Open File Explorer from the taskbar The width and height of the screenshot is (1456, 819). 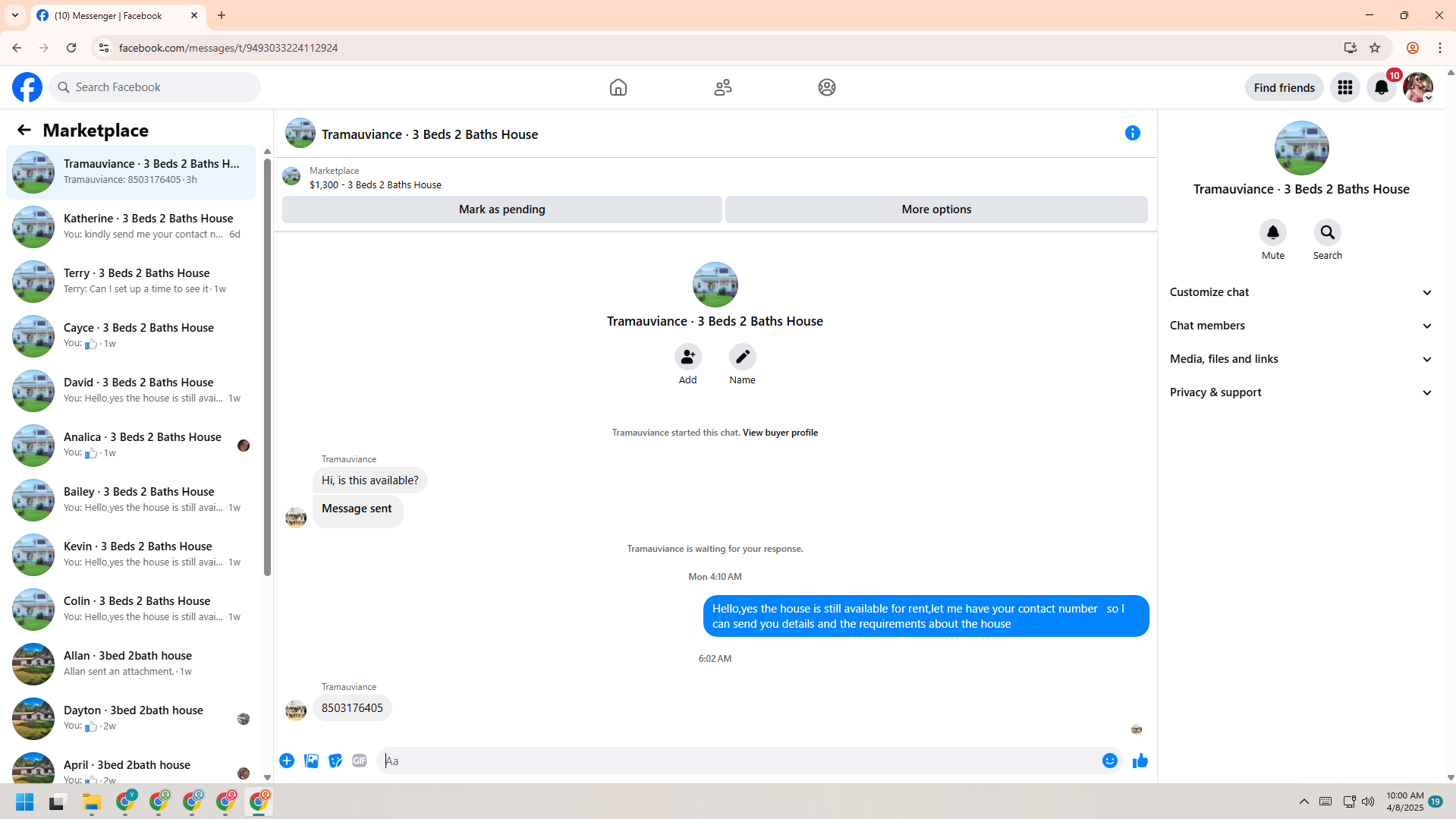92,802
